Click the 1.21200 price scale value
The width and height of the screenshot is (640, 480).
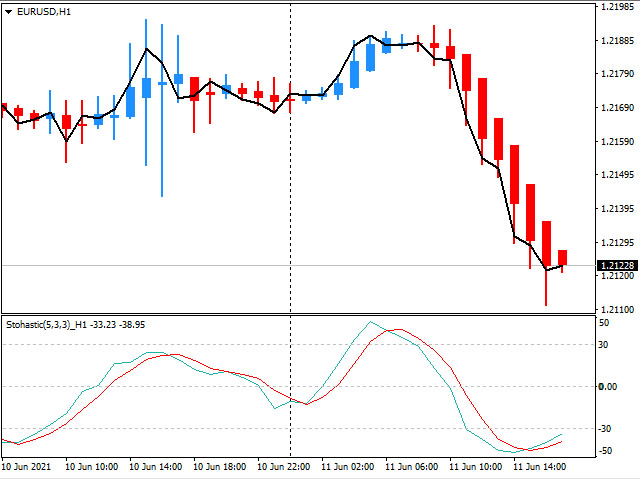618,276
